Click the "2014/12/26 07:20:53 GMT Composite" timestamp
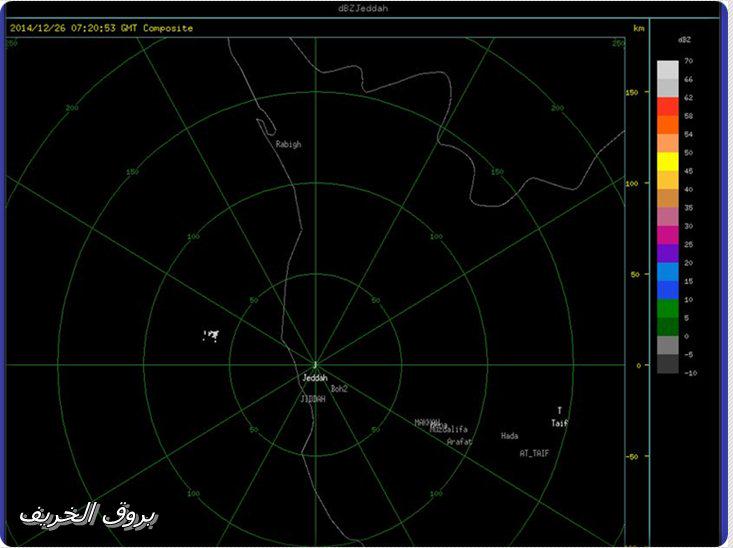The image size is (733, 548). (101, 28)
